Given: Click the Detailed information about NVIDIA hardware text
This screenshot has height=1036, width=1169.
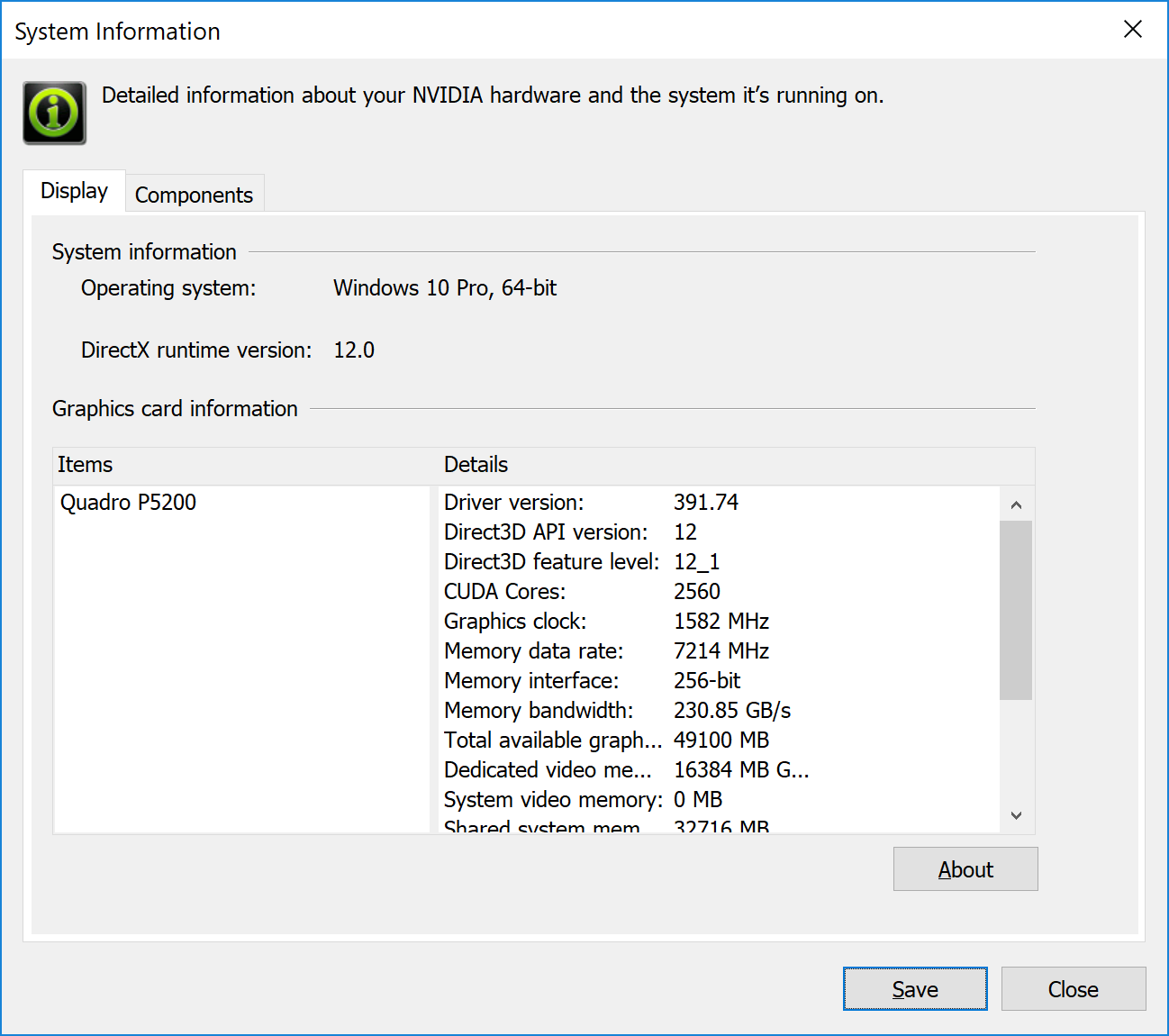Looking at the screenshot, I should coord(493,95).
